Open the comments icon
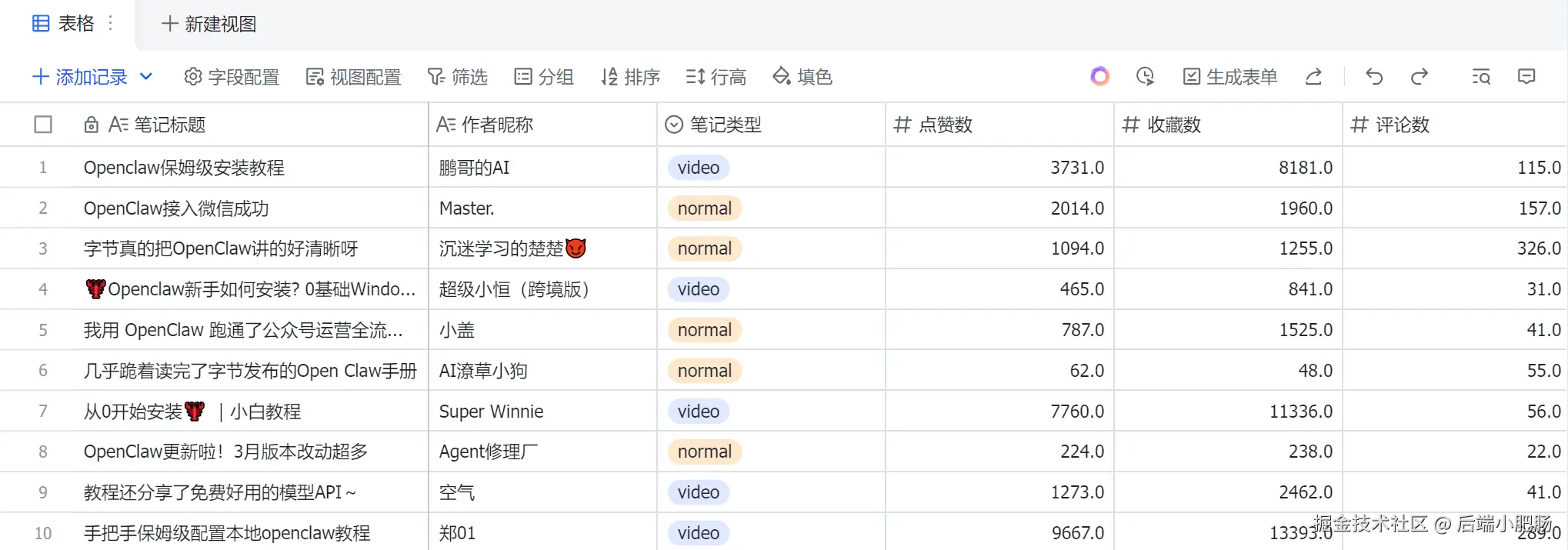The height and width of the screenshot is (550, 1568). [x=1526, y=77]
